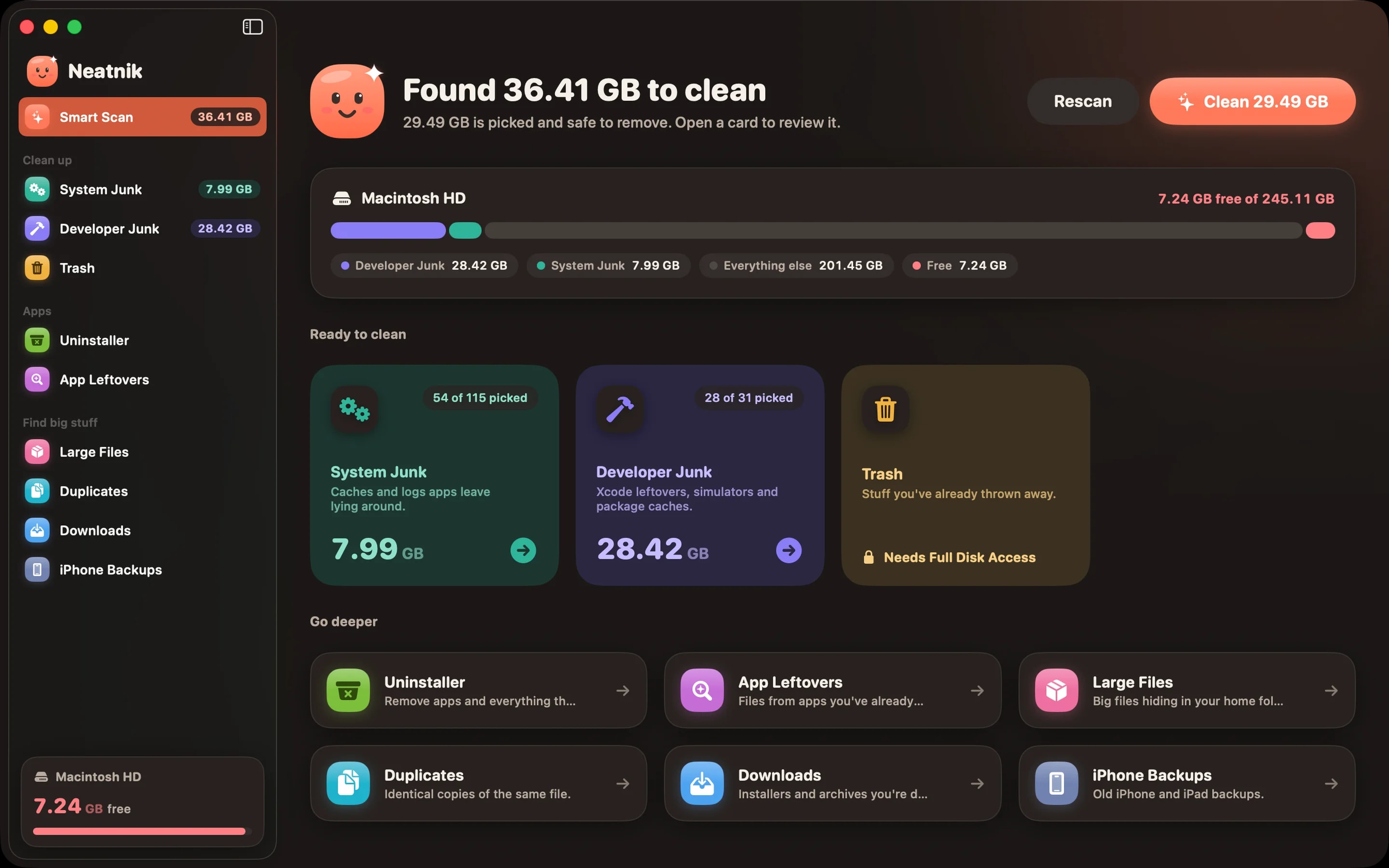The height and width of the screenshot is (868, 1389).
Task: Click the Uninstaller card green icon
Action: [348, 690]
